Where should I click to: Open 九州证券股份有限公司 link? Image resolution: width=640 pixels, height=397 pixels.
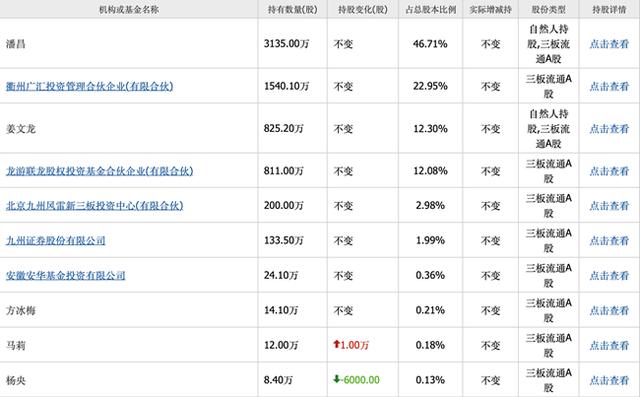56,240
